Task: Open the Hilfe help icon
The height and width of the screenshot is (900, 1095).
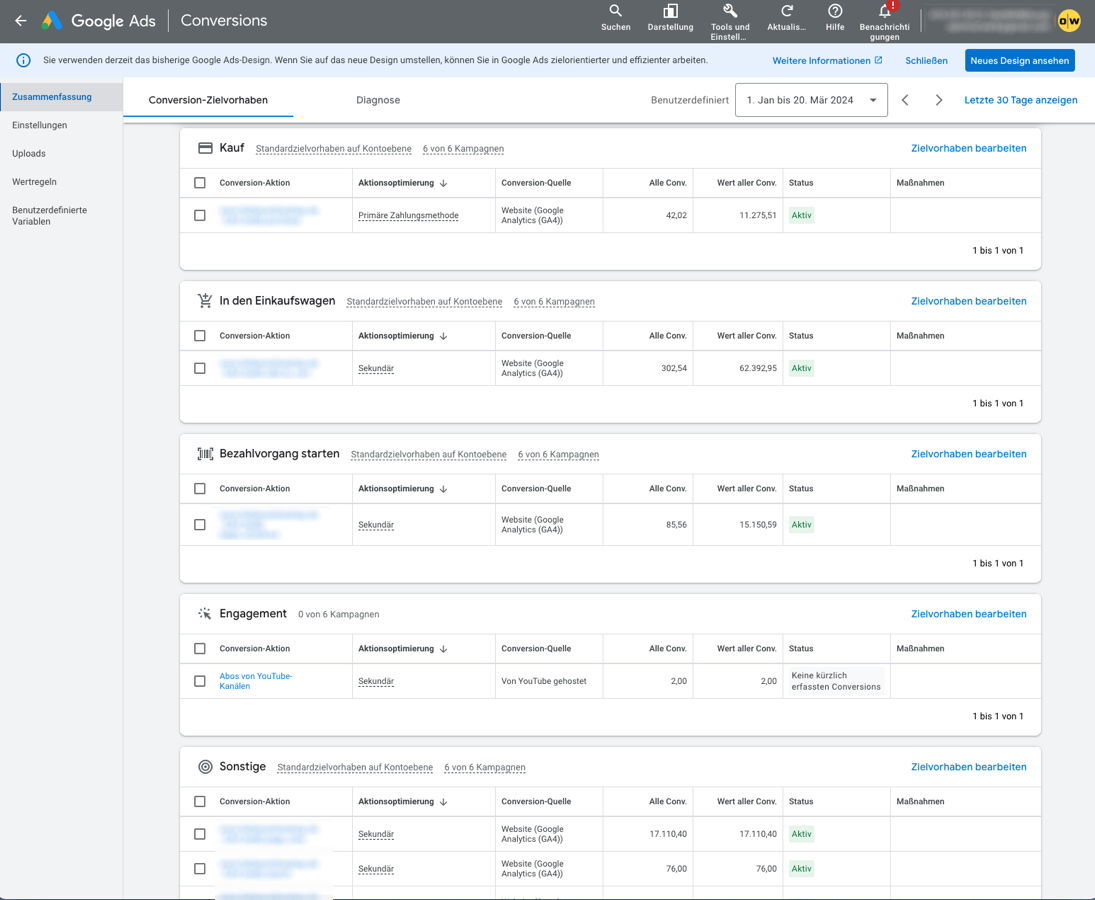Action: 835,11
